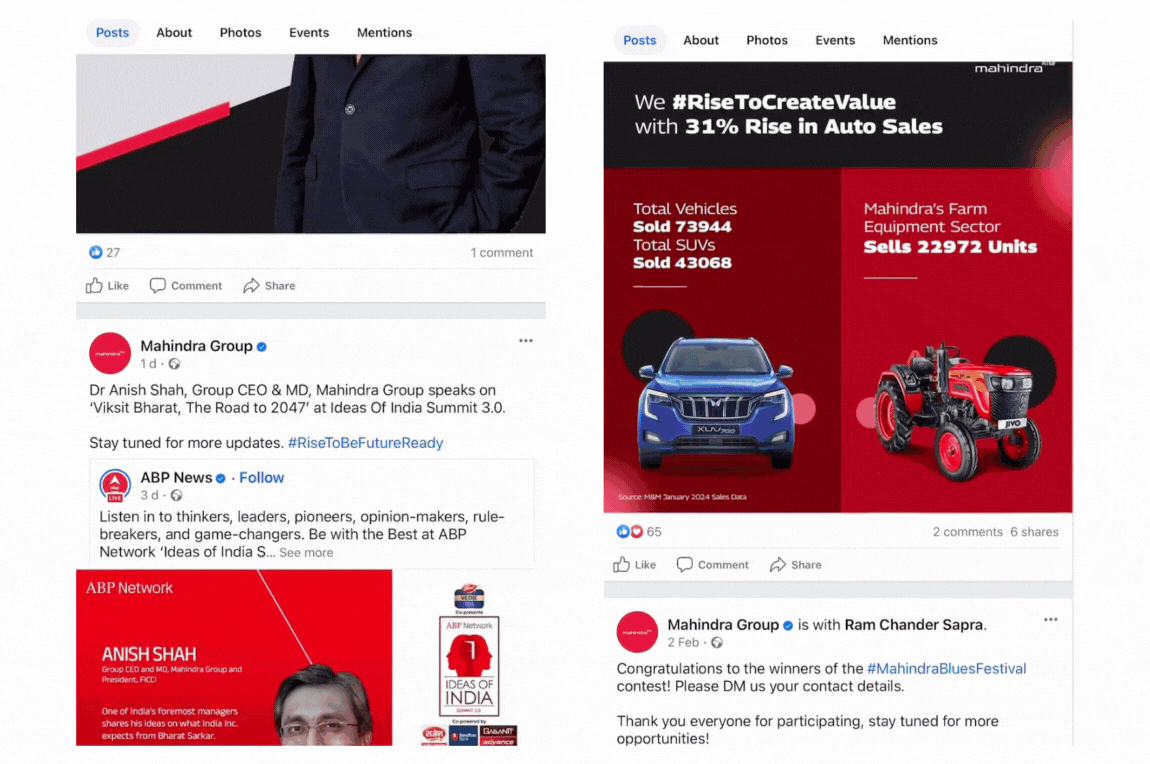This screenshot has height=764, width=1150.
Task: Share the auto sales post
Action: click(796, 565)
